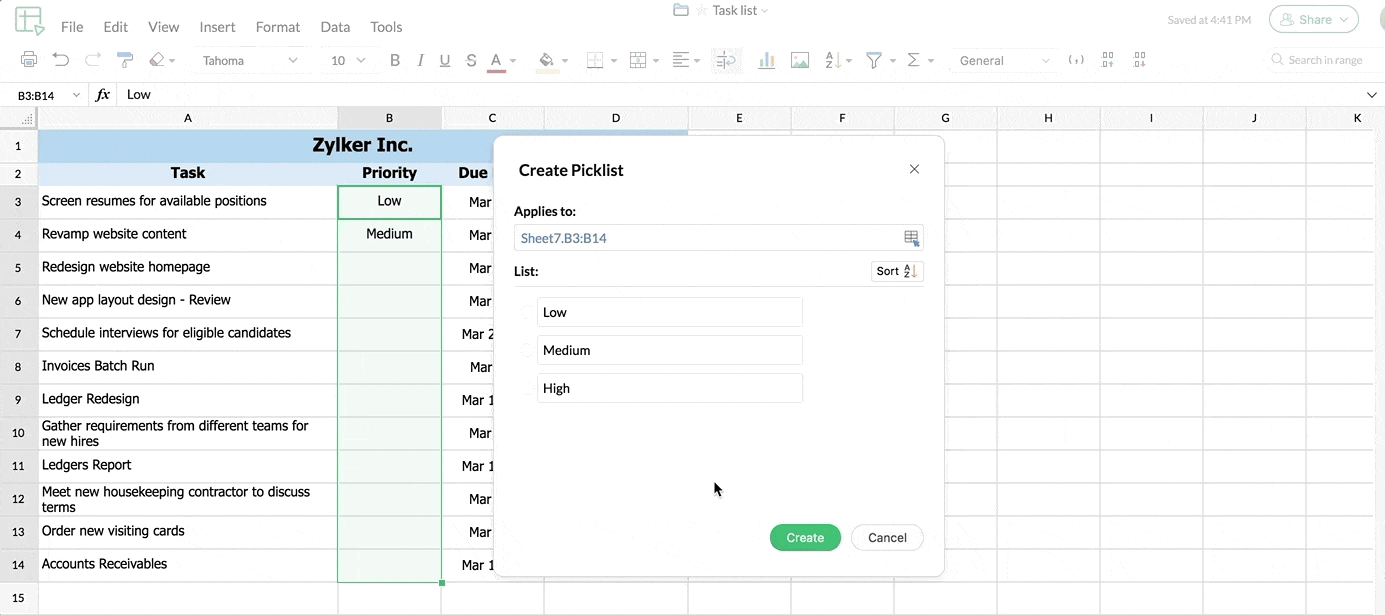Open the Insert menu
The image size is (1385, 615).
[217, 27]
